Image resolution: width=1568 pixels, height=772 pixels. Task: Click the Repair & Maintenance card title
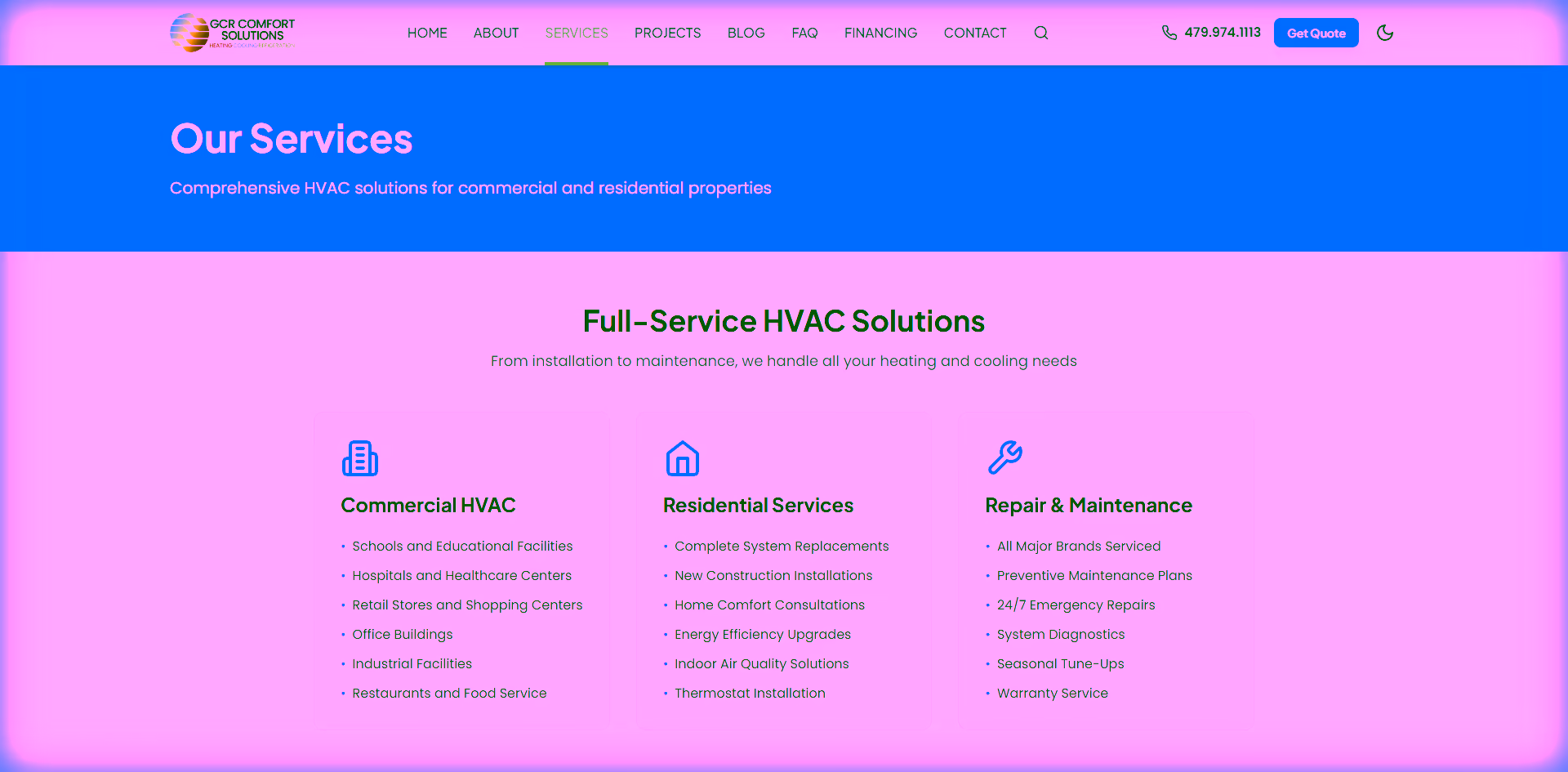click(x=1089, y=505)
